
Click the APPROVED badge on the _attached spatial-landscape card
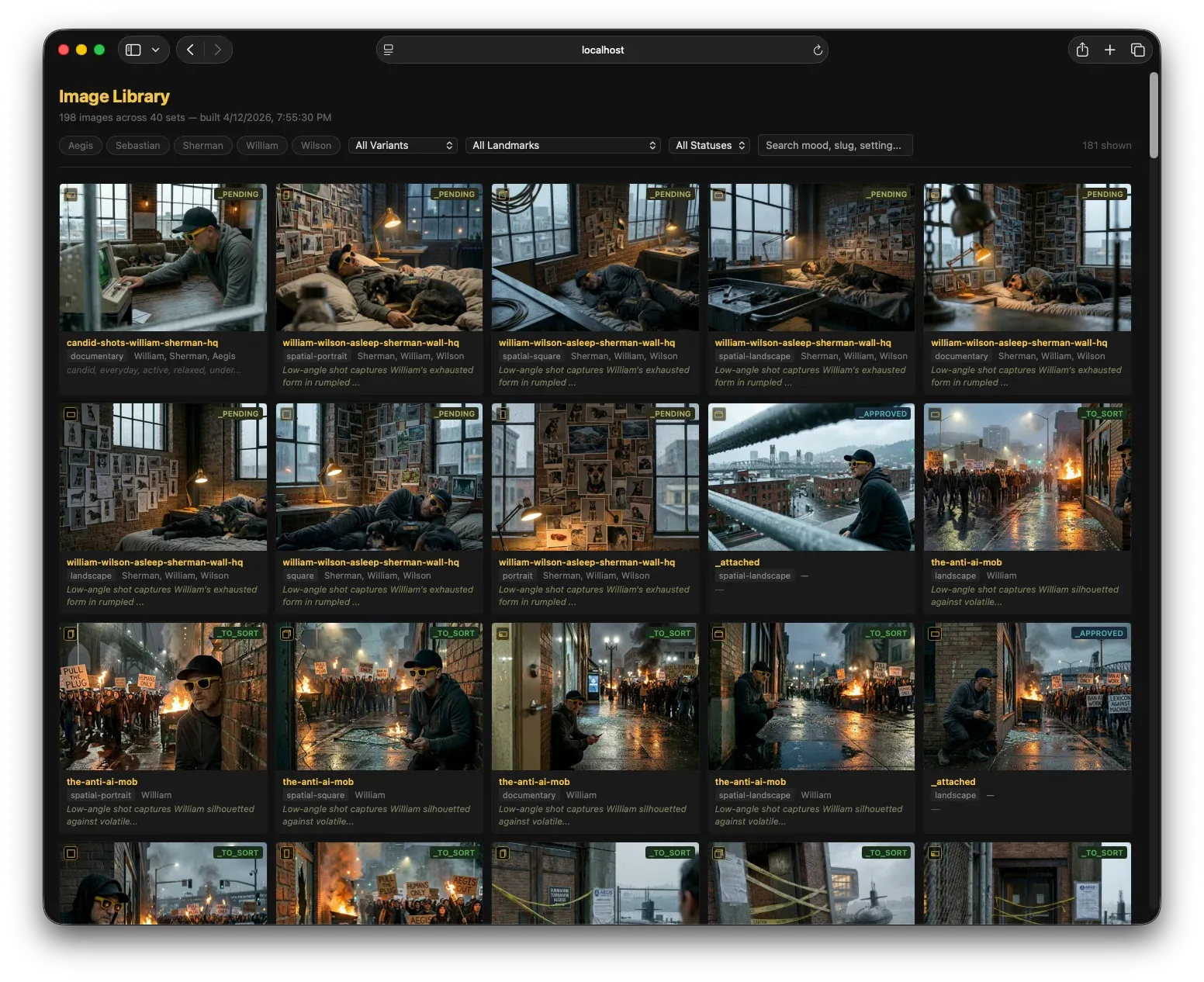coord(883,414)
